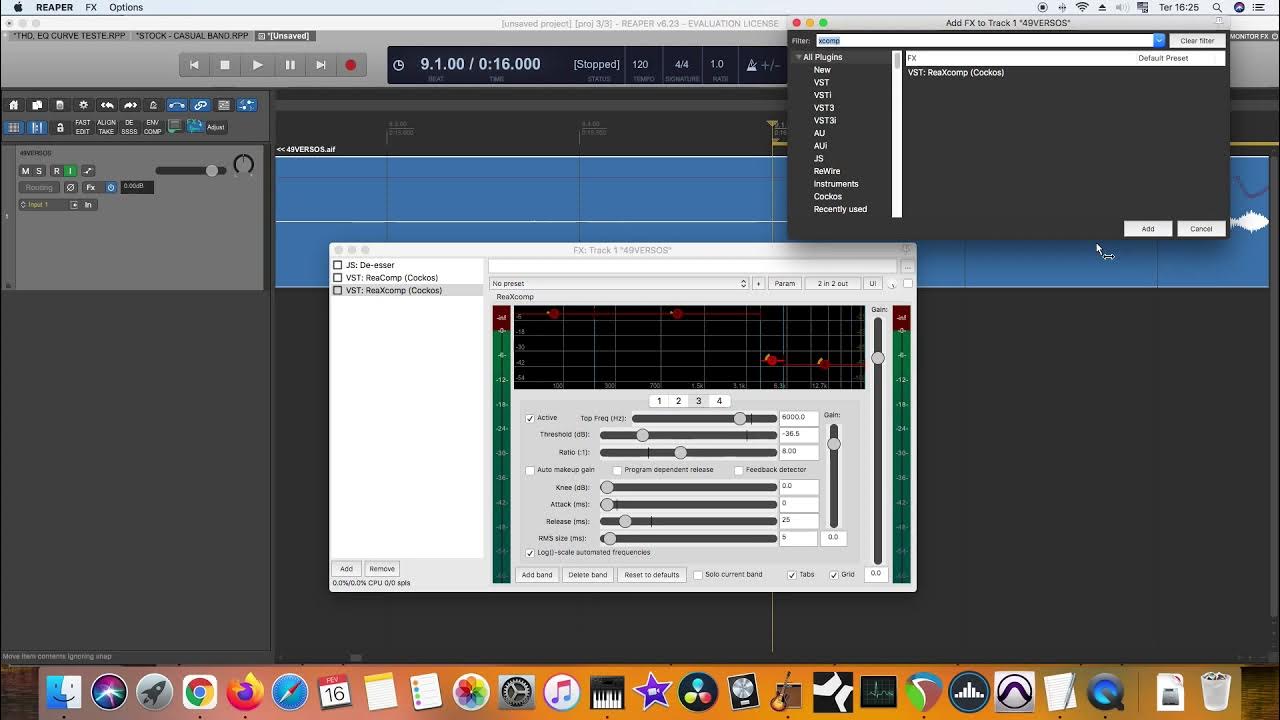Toggle ripple editing list icon
Image resolution: width=1280 pixels, height=720 pixels.
224,105
